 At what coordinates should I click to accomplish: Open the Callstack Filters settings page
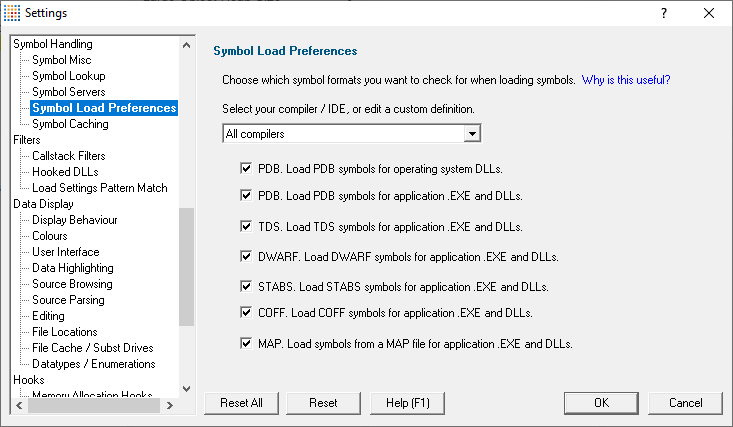[x=69, y=156]
